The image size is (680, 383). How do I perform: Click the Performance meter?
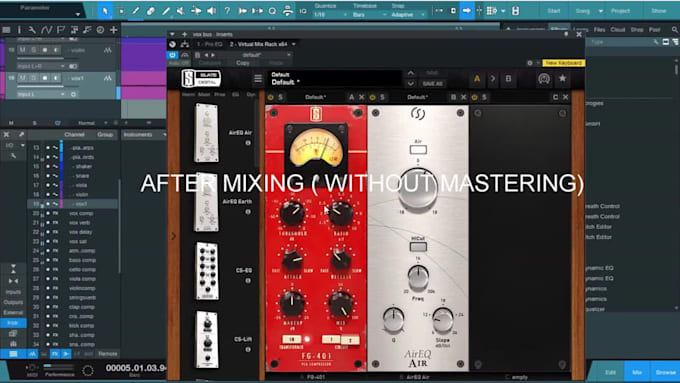(x=59, y=370)
